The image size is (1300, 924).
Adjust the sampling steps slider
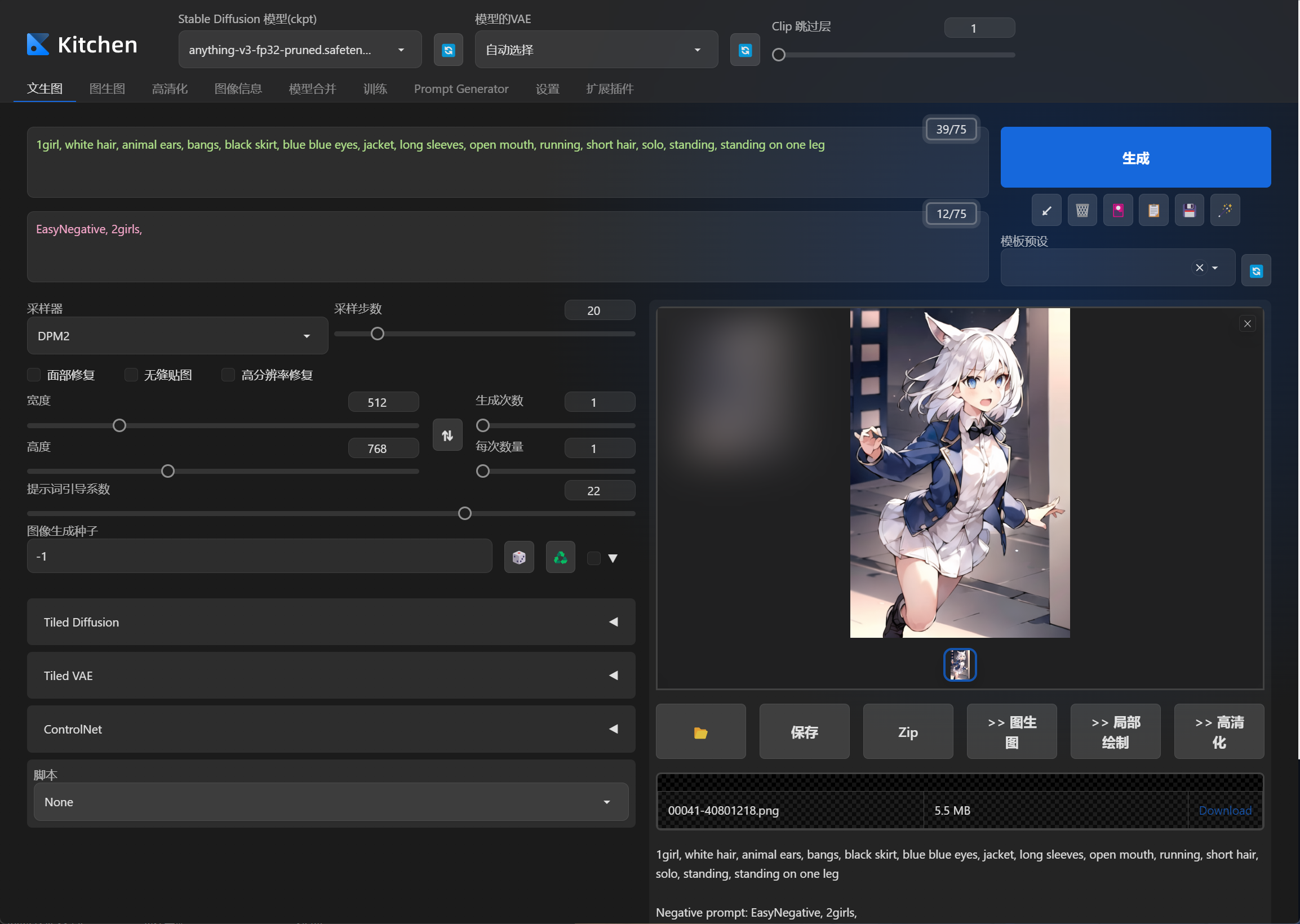(485, 334)
